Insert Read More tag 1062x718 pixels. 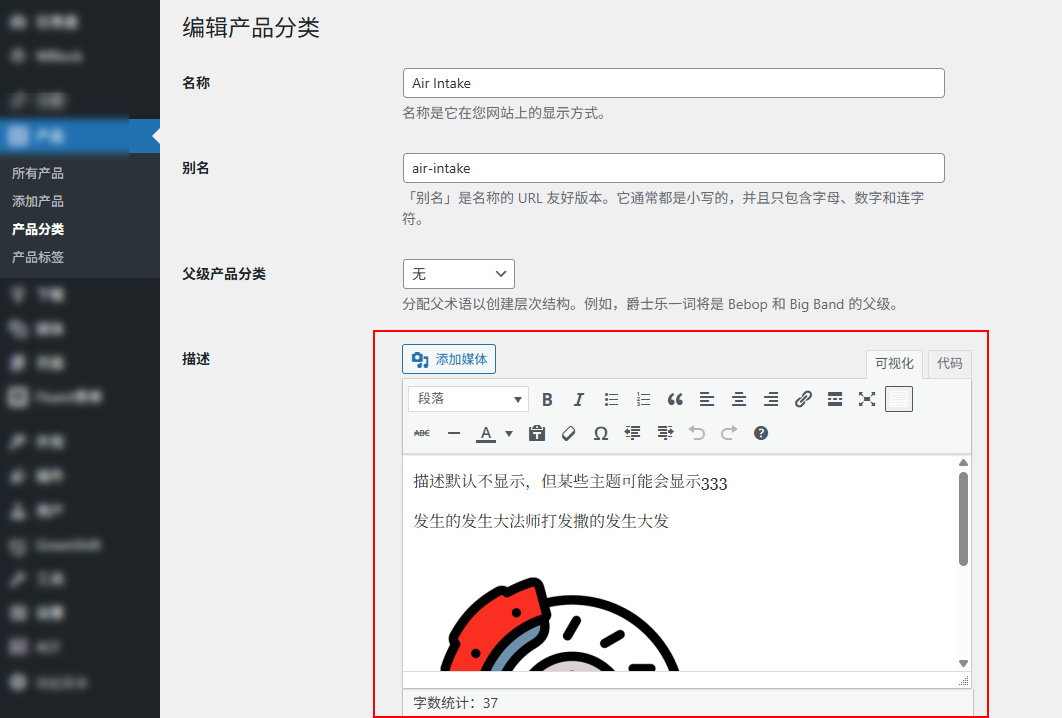[x=835, y=400]
